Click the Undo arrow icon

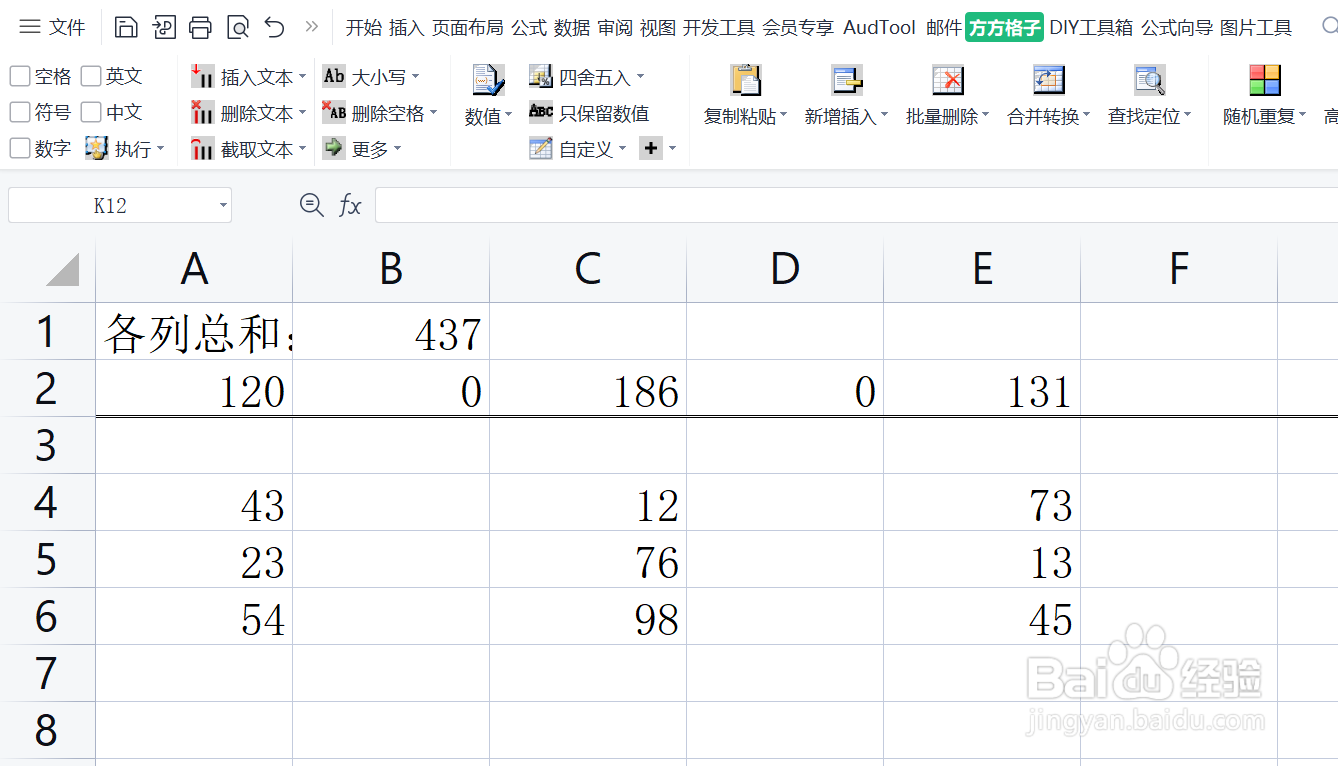[x=275, y=27]
